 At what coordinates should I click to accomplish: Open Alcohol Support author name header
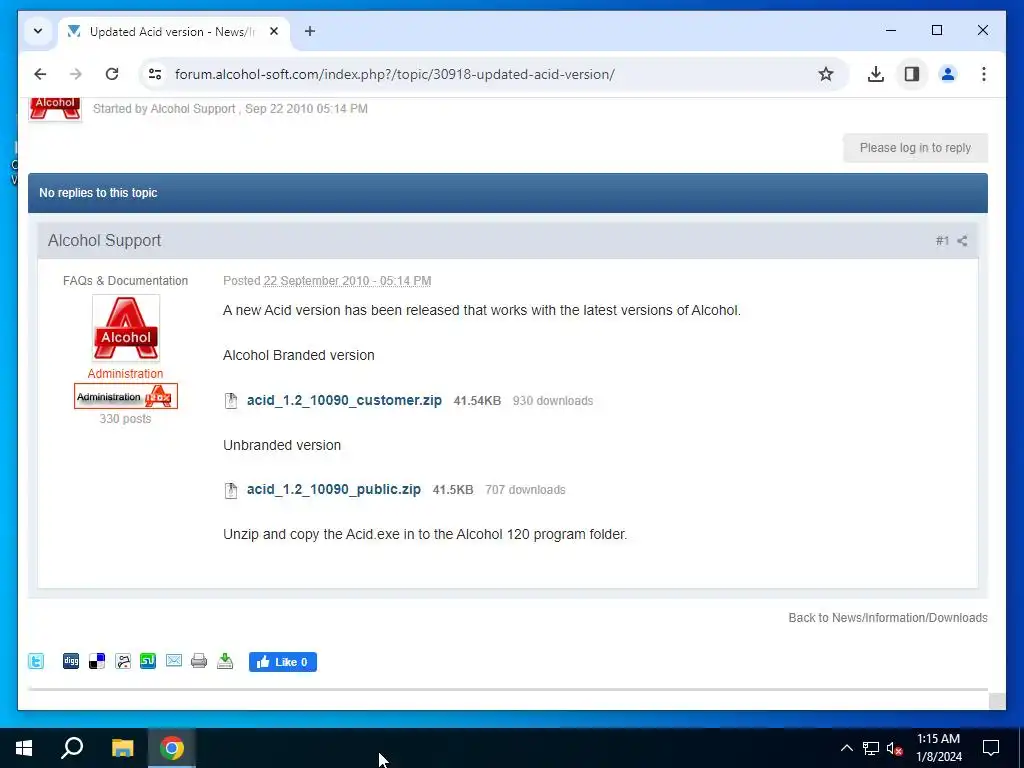click(x=104, y=240)
